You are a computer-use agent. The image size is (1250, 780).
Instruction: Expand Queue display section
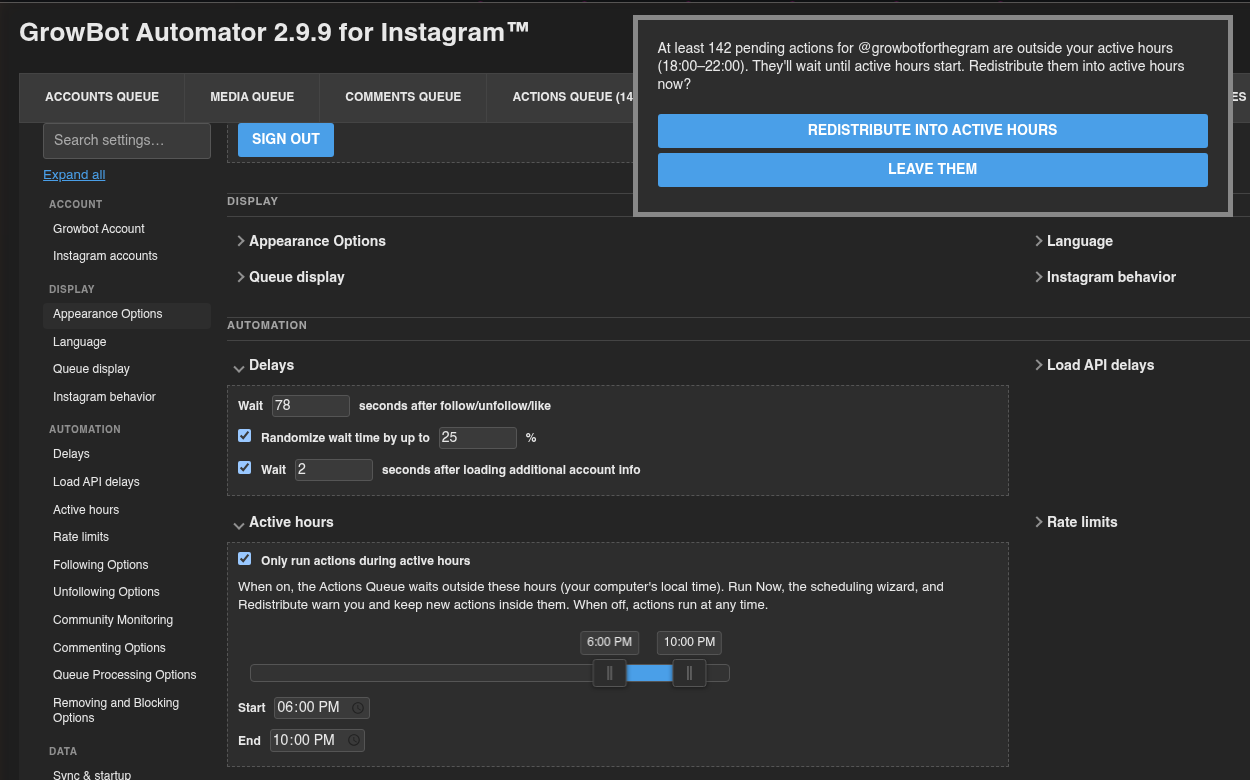[x=290, y=277]
